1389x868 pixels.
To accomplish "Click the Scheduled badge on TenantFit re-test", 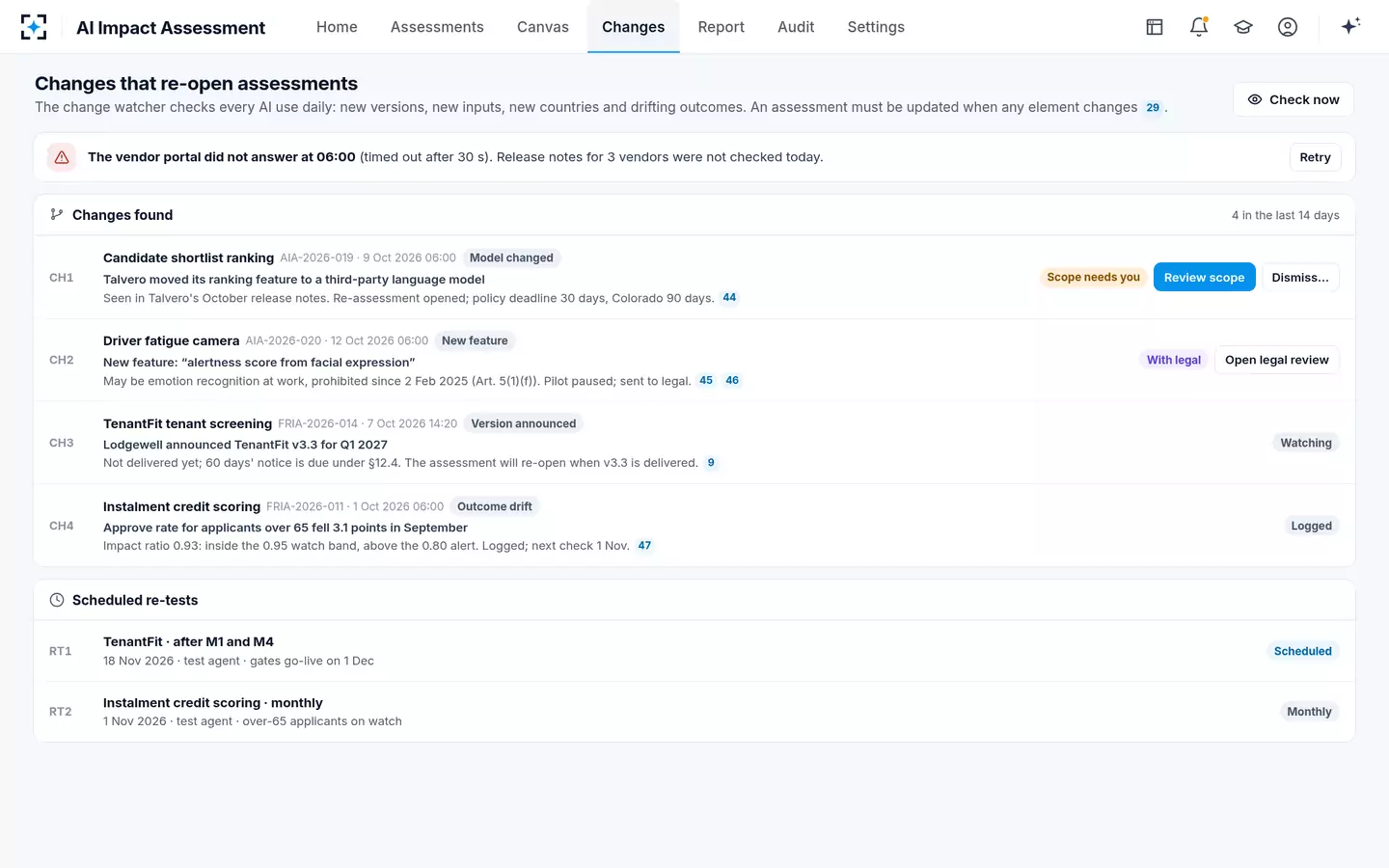I will pos(1303,651).
